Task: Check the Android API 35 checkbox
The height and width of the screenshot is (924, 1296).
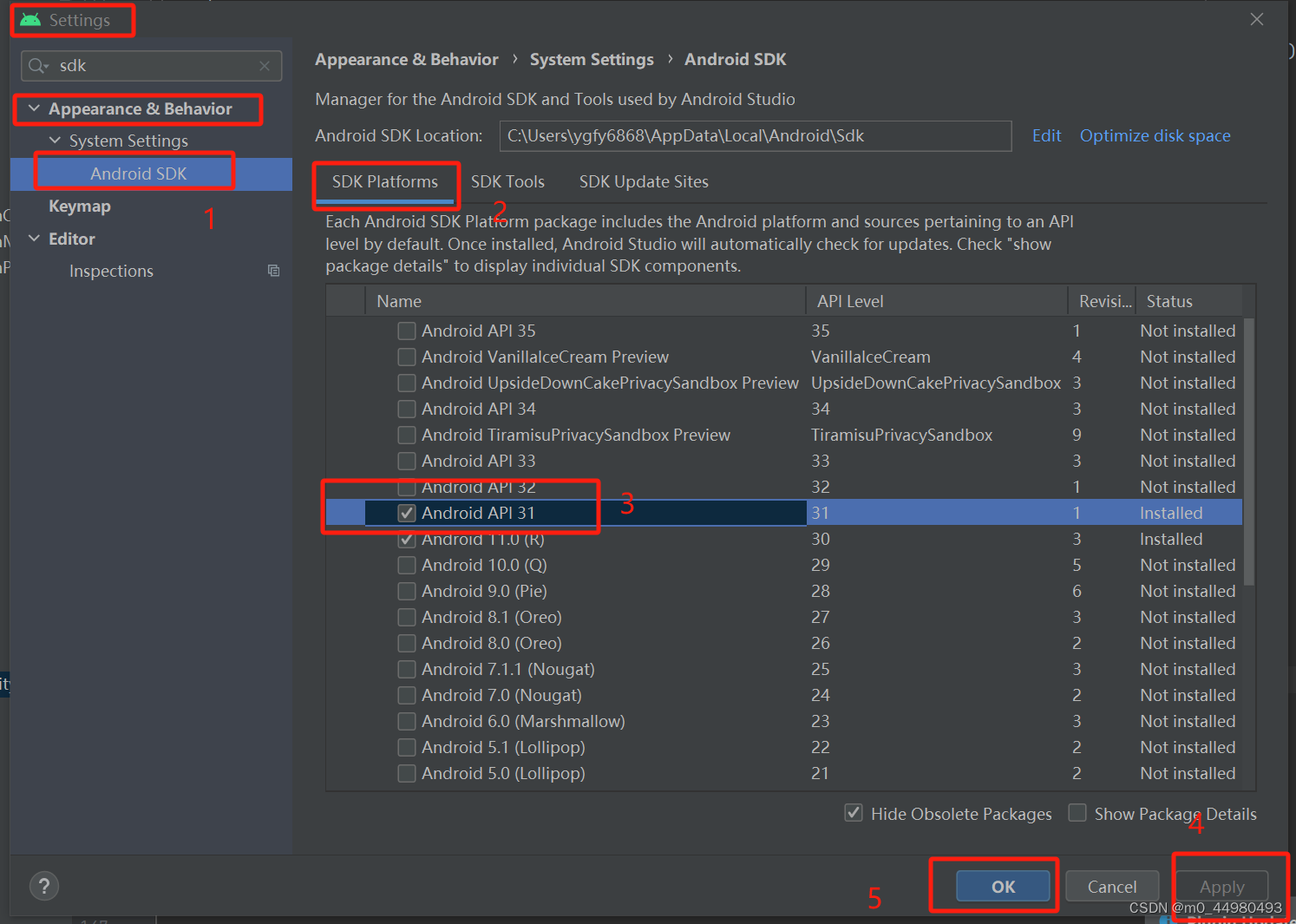Action: coord(406,331)
